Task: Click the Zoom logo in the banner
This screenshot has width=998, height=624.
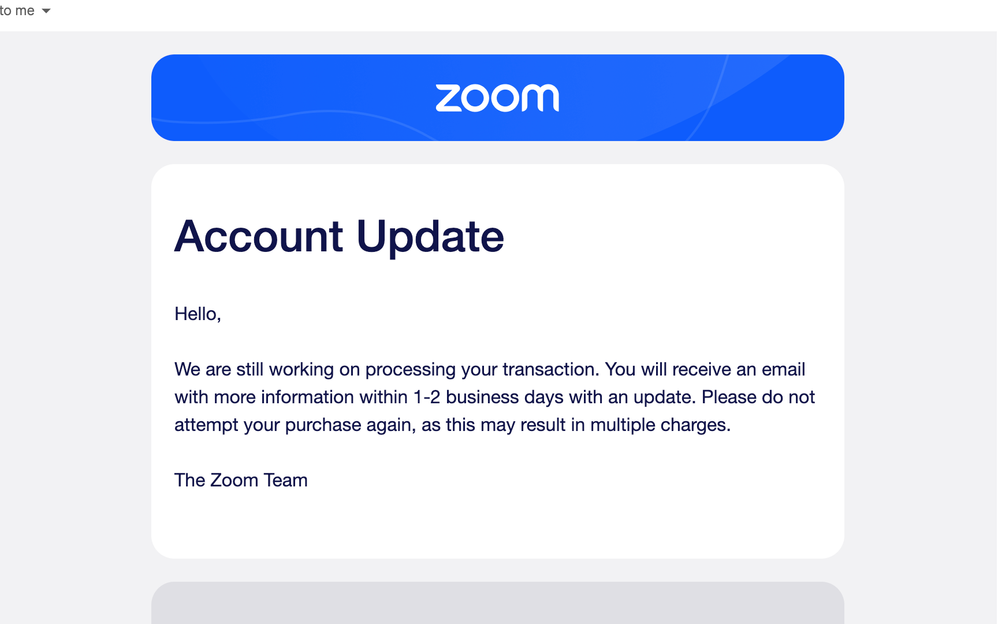Action: tap(497, 98)
